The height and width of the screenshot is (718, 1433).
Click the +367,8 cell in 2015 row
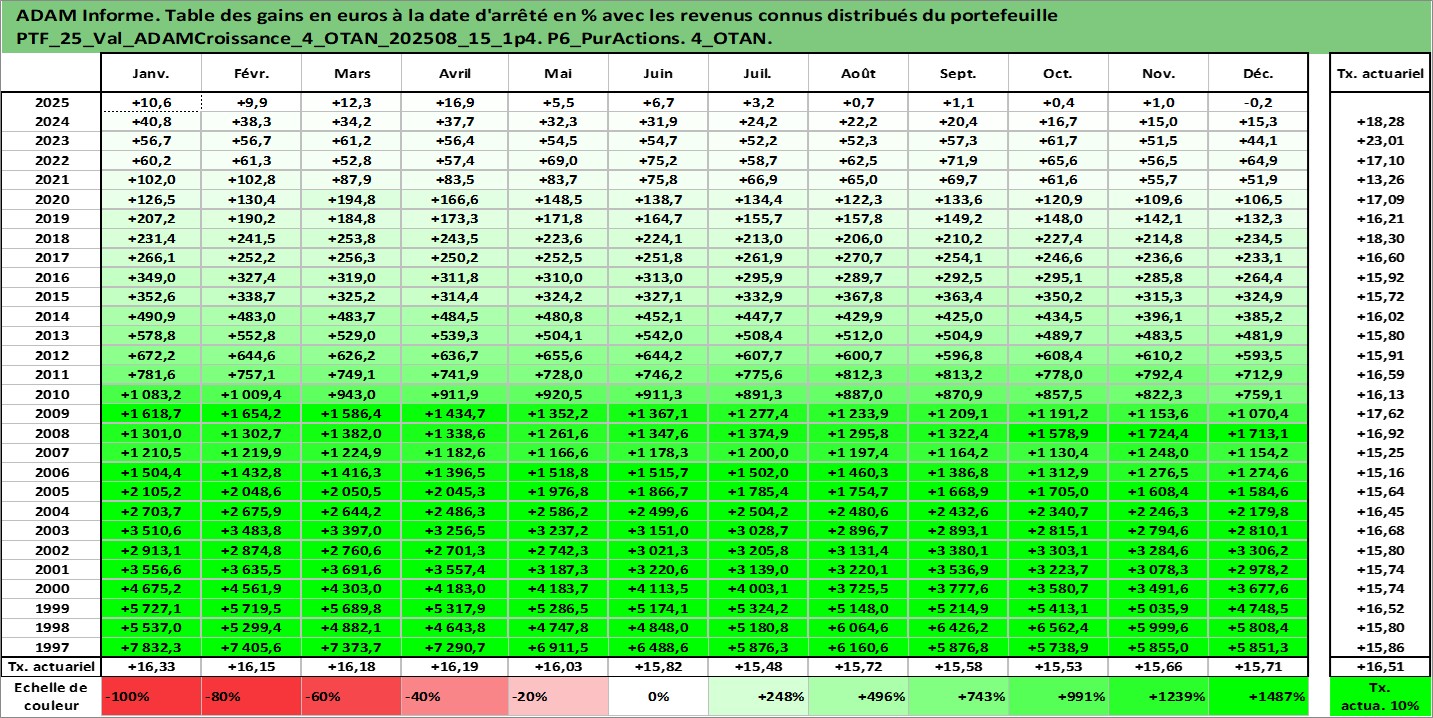click(858, 297)
